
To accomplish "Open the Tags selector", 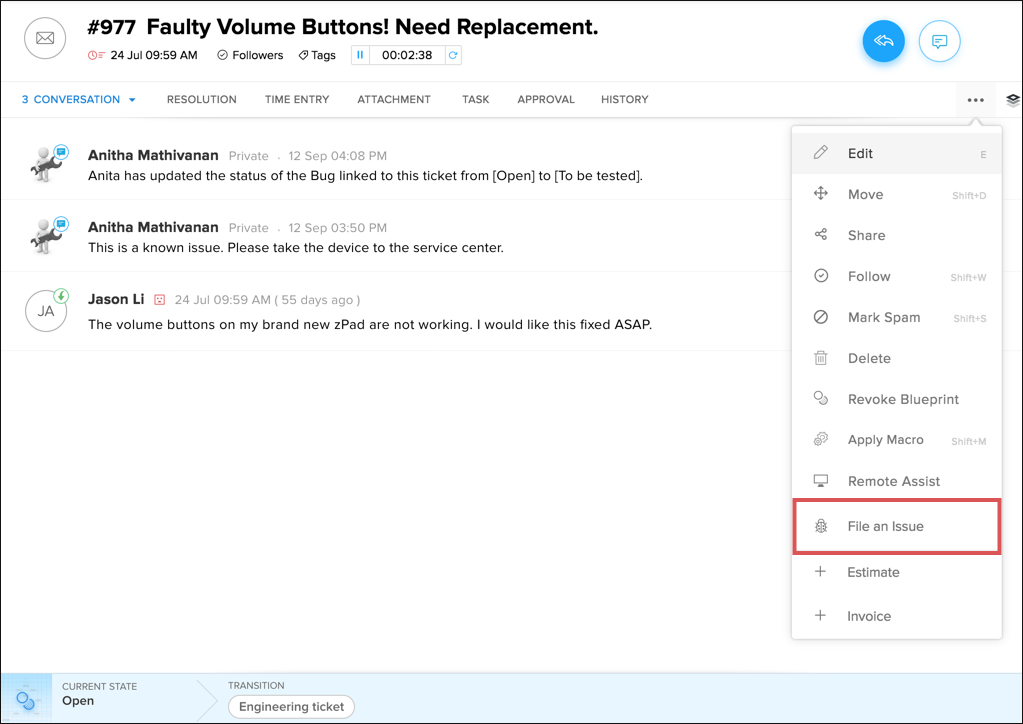I will coord(317,55).
